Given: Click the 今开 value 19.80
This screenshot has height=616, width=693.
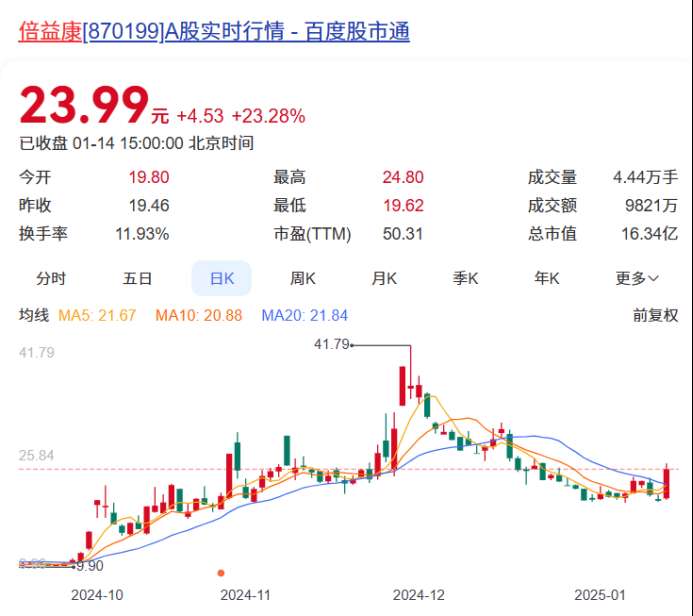Looking at the screenshot, I should (149, 177).
